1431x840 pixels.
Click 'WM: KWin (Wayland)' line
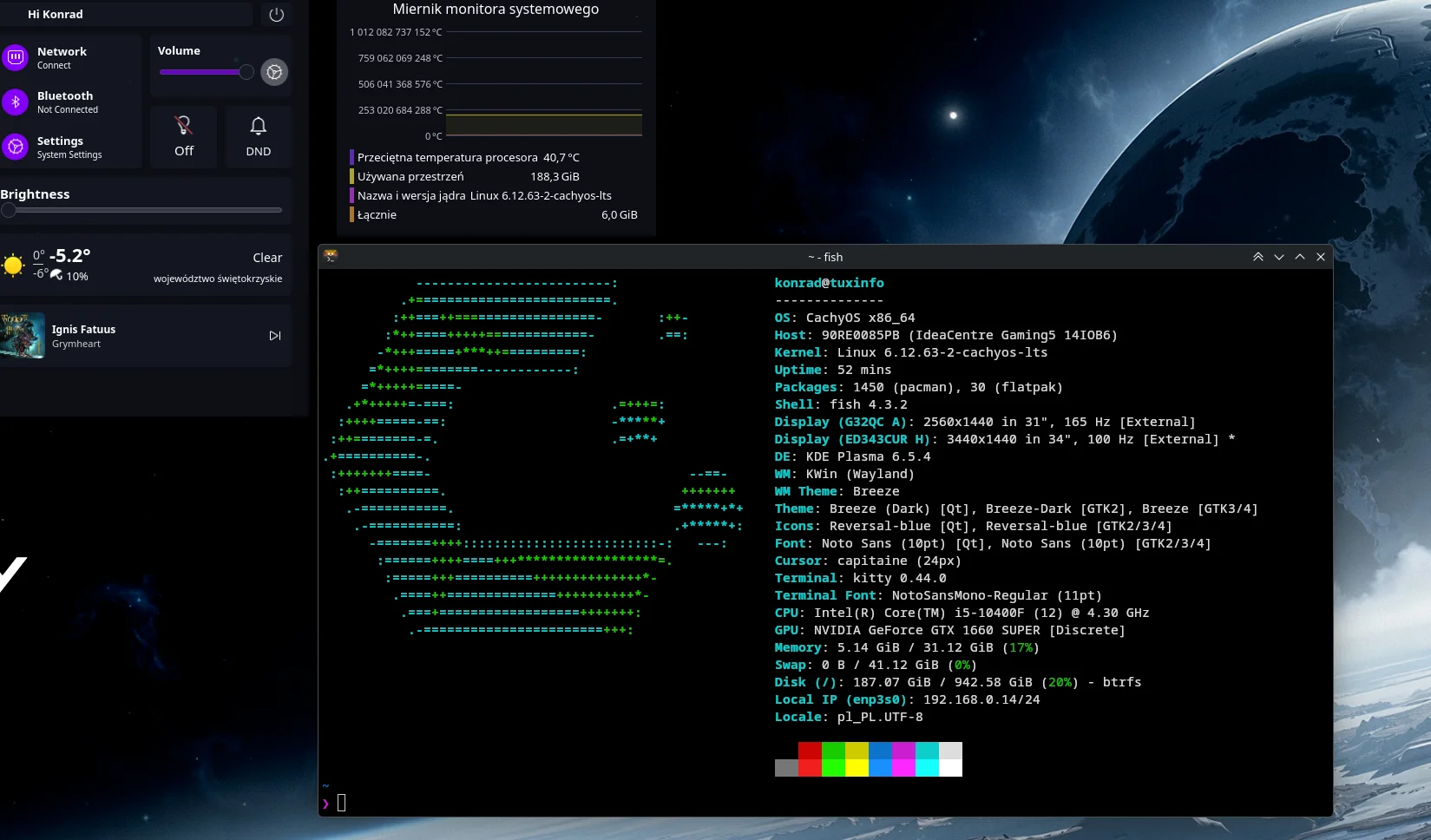coord(844,474)
